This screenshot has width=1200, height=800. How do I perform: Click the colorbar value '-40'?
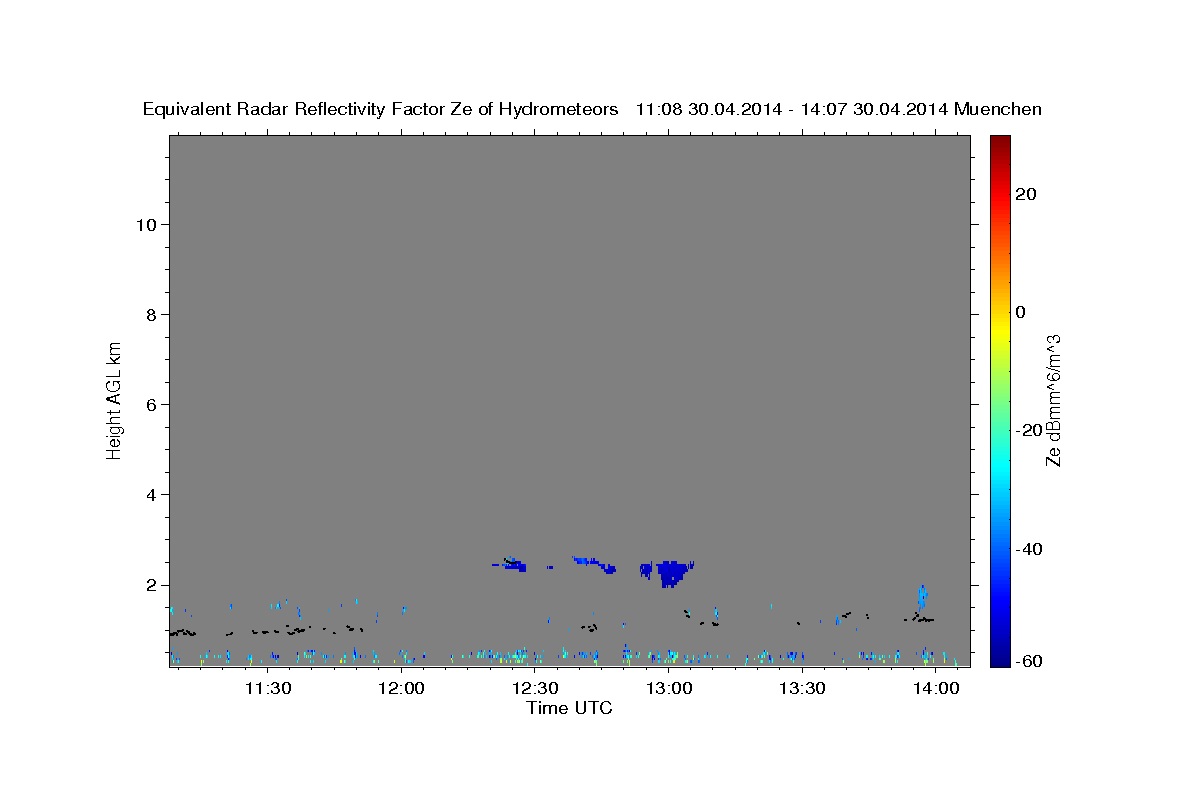1028,548
